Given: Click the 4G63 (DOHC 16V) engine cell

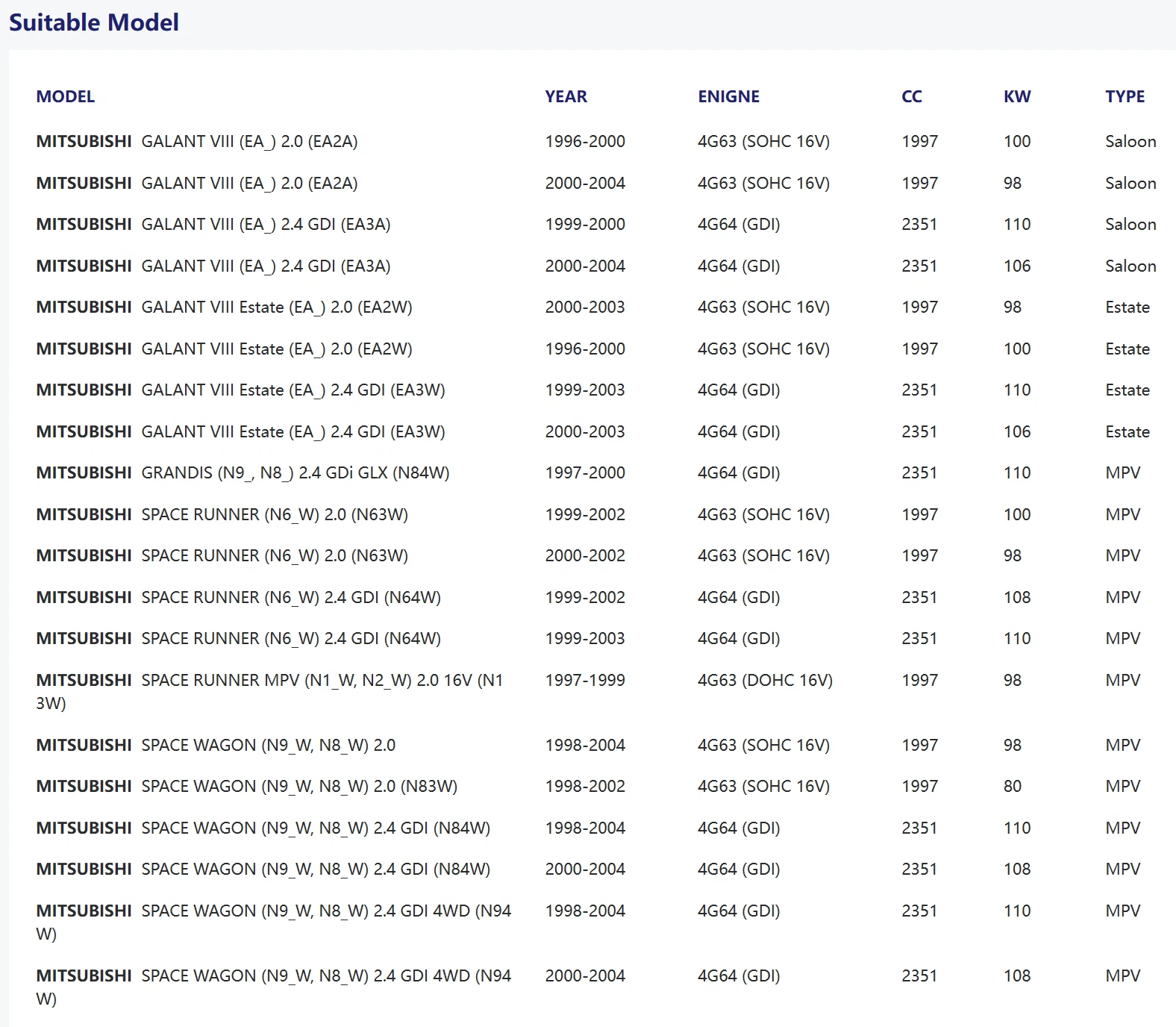Looking at the screenshot, I should pyautogui.click(x=765, y=680).
